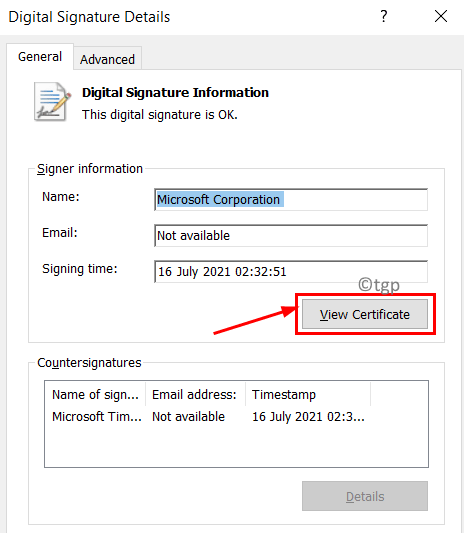The height and width of the screenshot is (533, 464).
Task: Switch to the General tab
Action: (40, 57)
